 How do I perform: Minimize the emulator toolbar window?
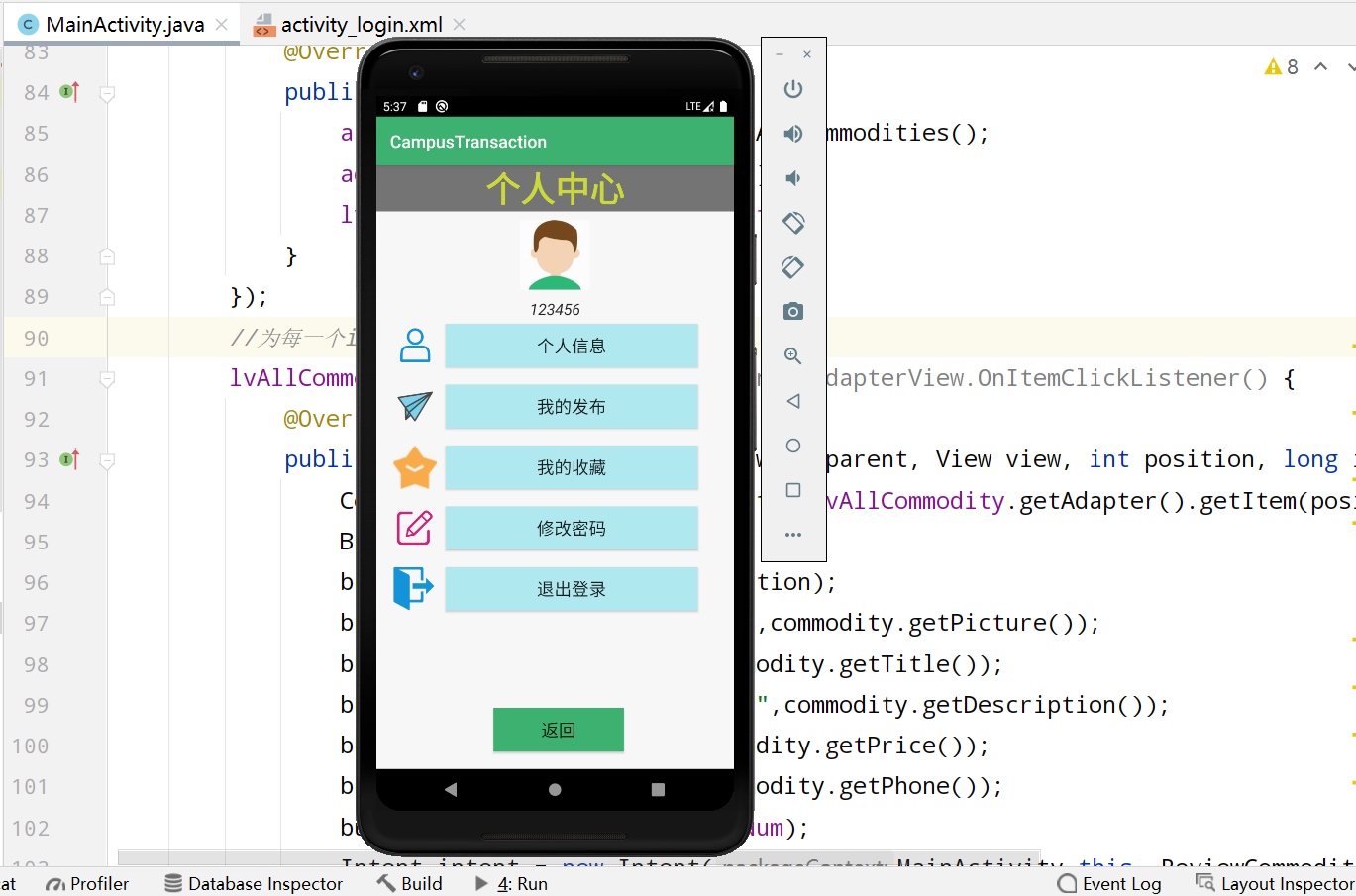pos(780,54)
